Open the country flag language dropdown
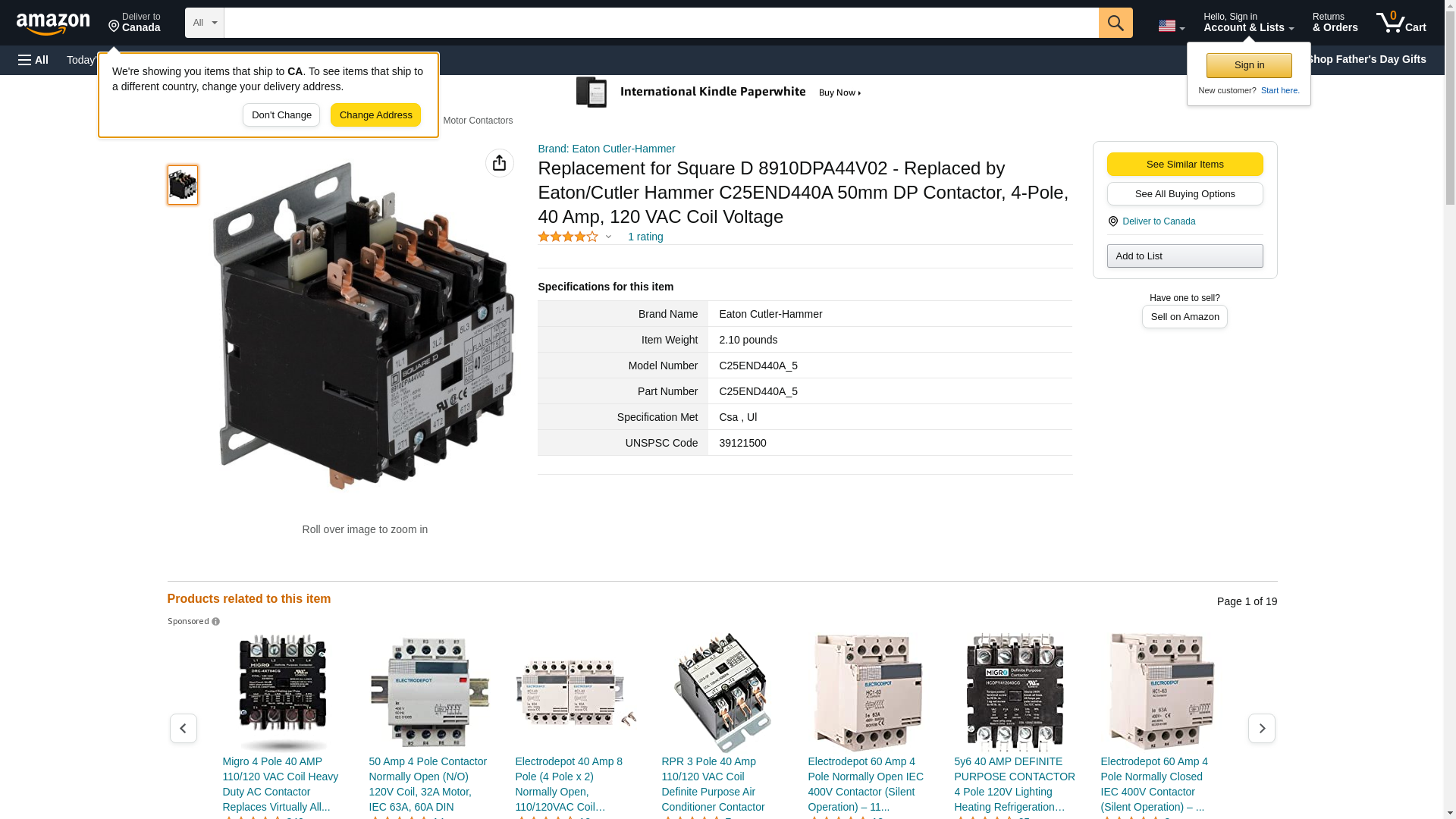This screenshot has height=819, width=1456. click(x=1171, y=26)
